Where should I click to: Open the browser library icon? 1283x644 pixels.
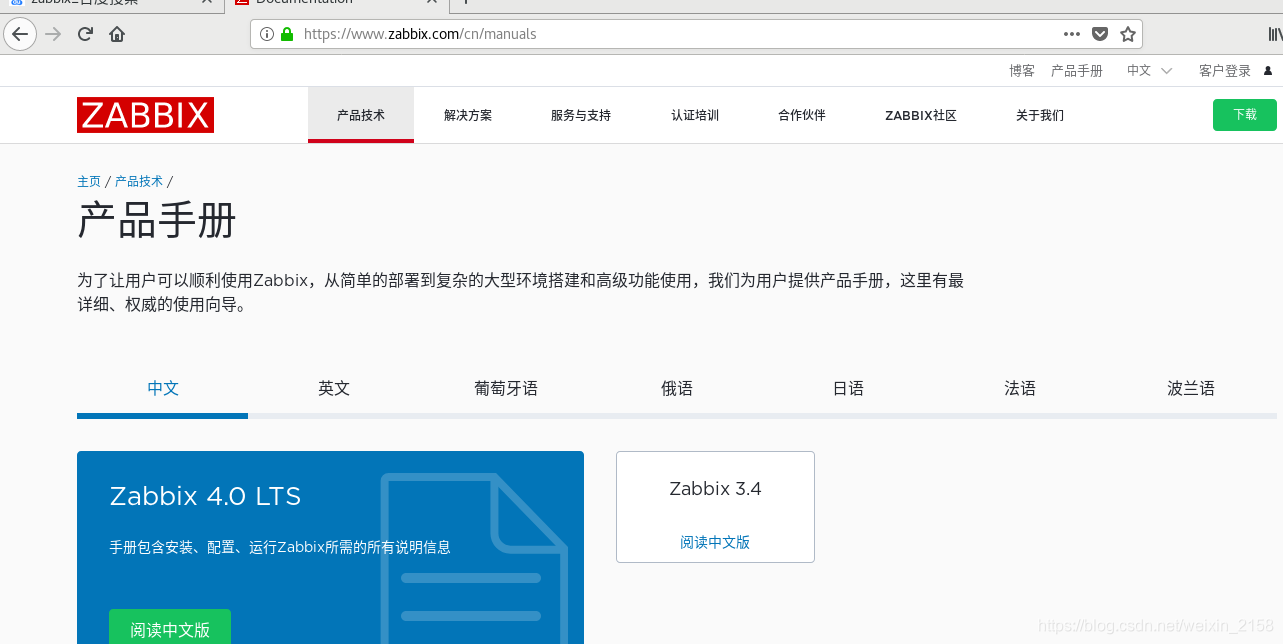(1275, 34)
